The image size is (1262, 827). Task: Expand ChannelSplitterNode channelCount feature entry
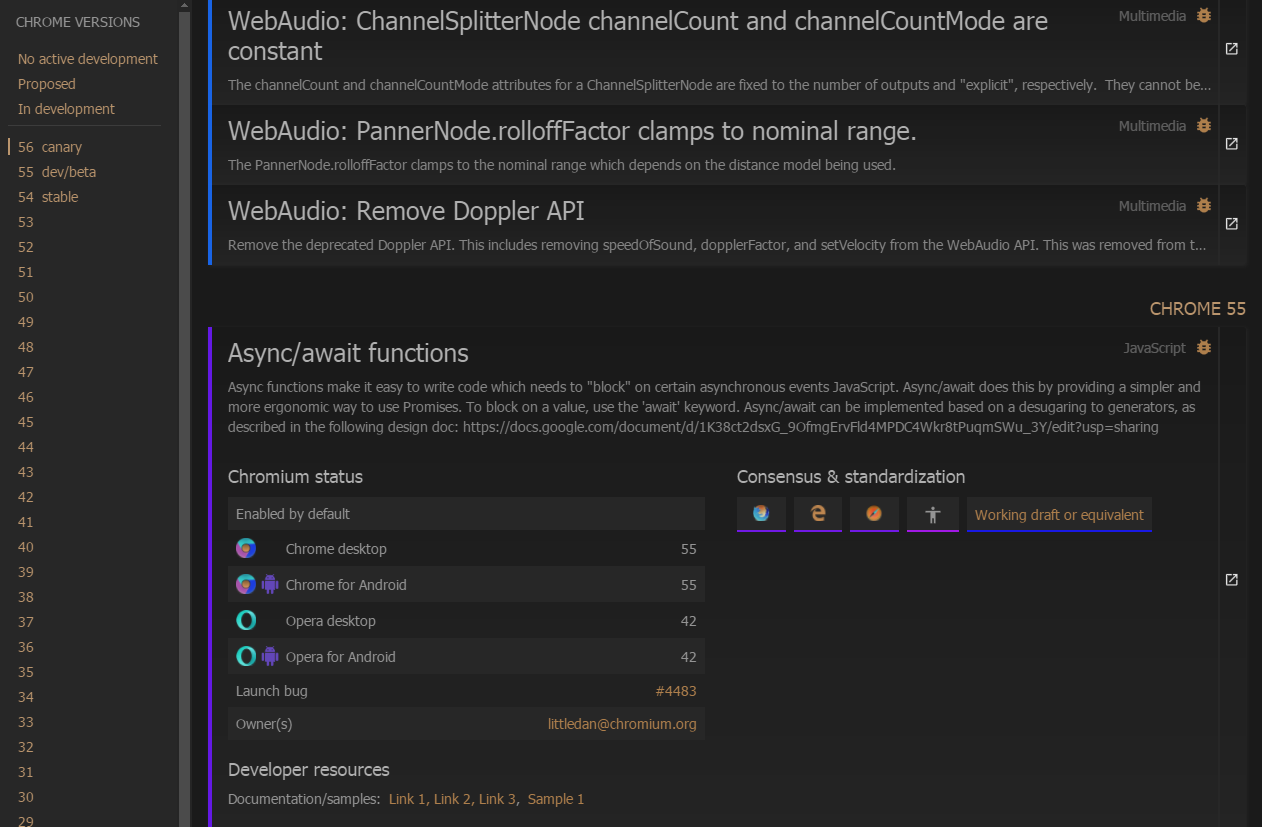pyautogui.click(x=638, y=36)
